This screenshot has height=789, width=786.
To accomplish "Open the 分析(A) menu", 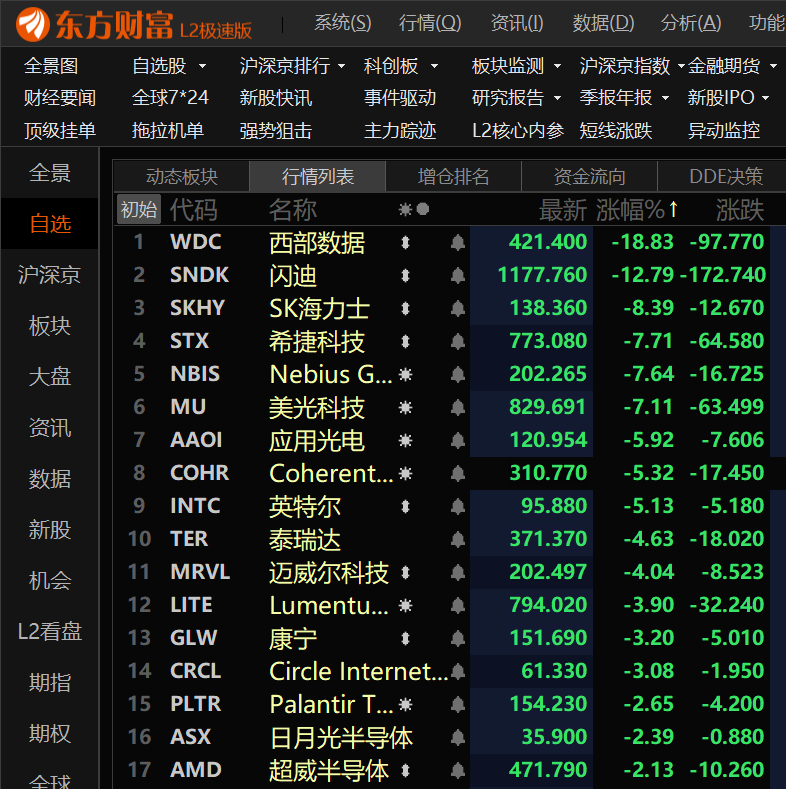I will click(691, 23).
